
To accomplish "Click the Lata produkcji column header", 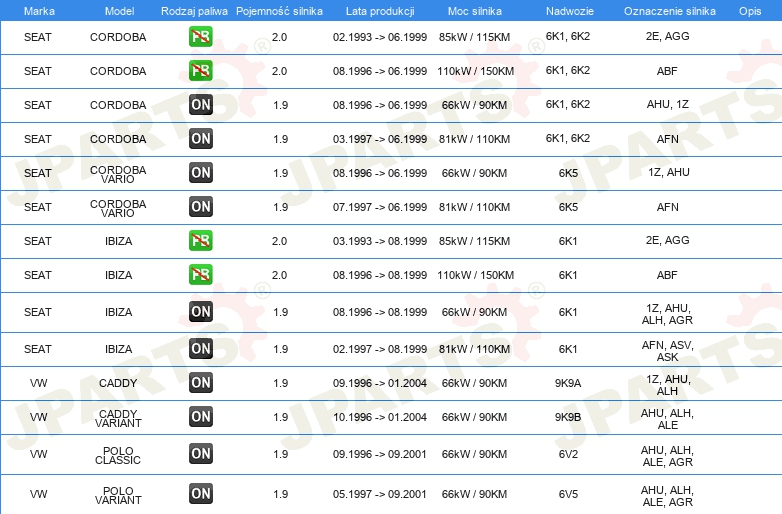I will [x=380, y=11].
